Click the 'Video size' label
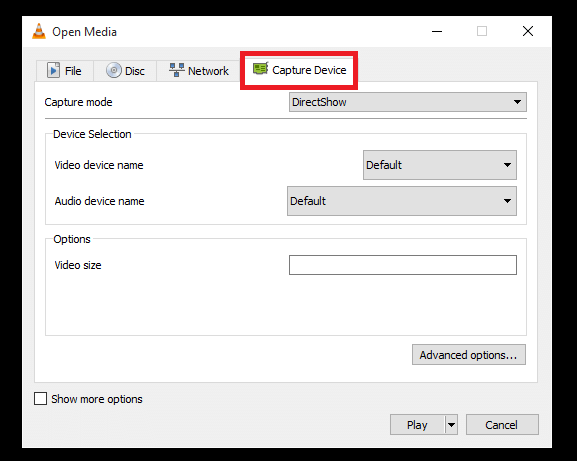The image size is (577, 461). tap(78, 265)
